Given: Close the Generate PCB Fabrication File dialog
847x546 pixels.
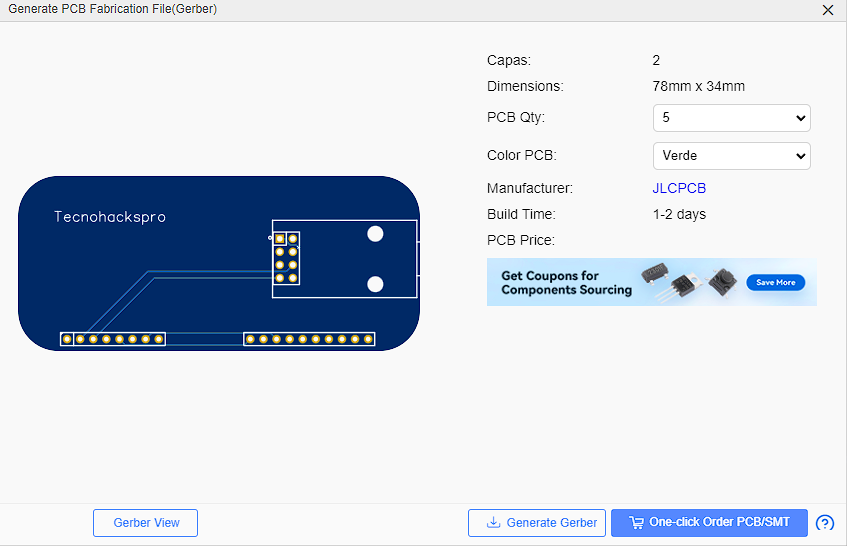Looking at the screenshot, I should click(827, 10).
